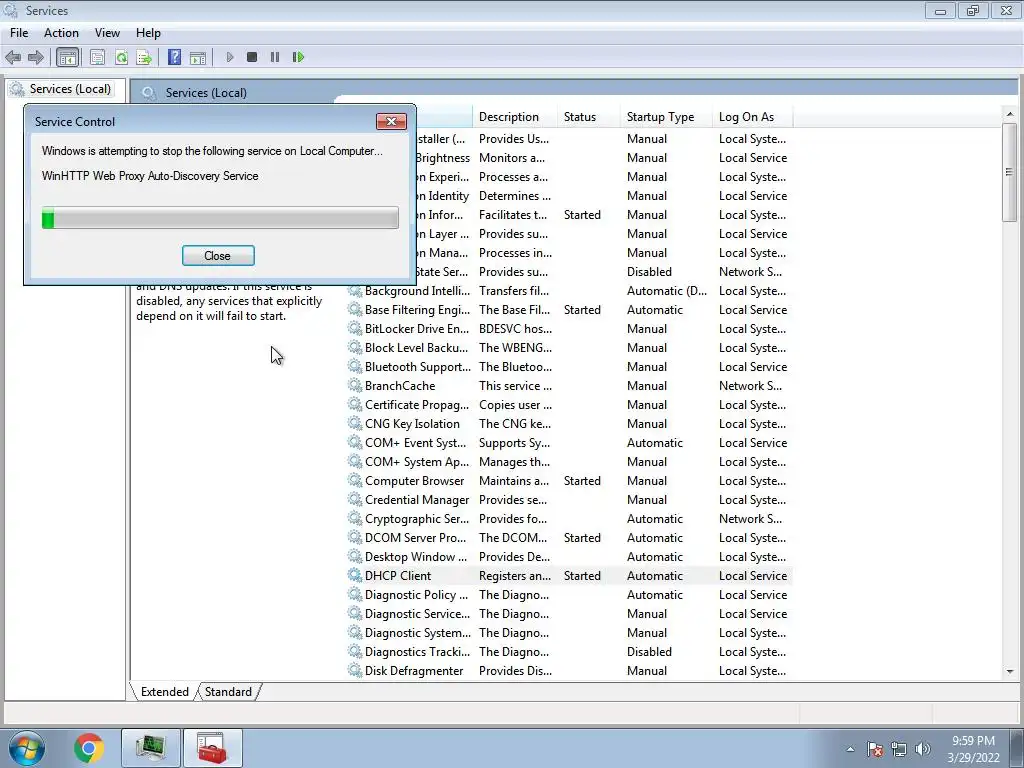The image size is (1024, 768).
Task: Toggle Show/Hide Console Tree toolbar icon
Action: (67, 57)
